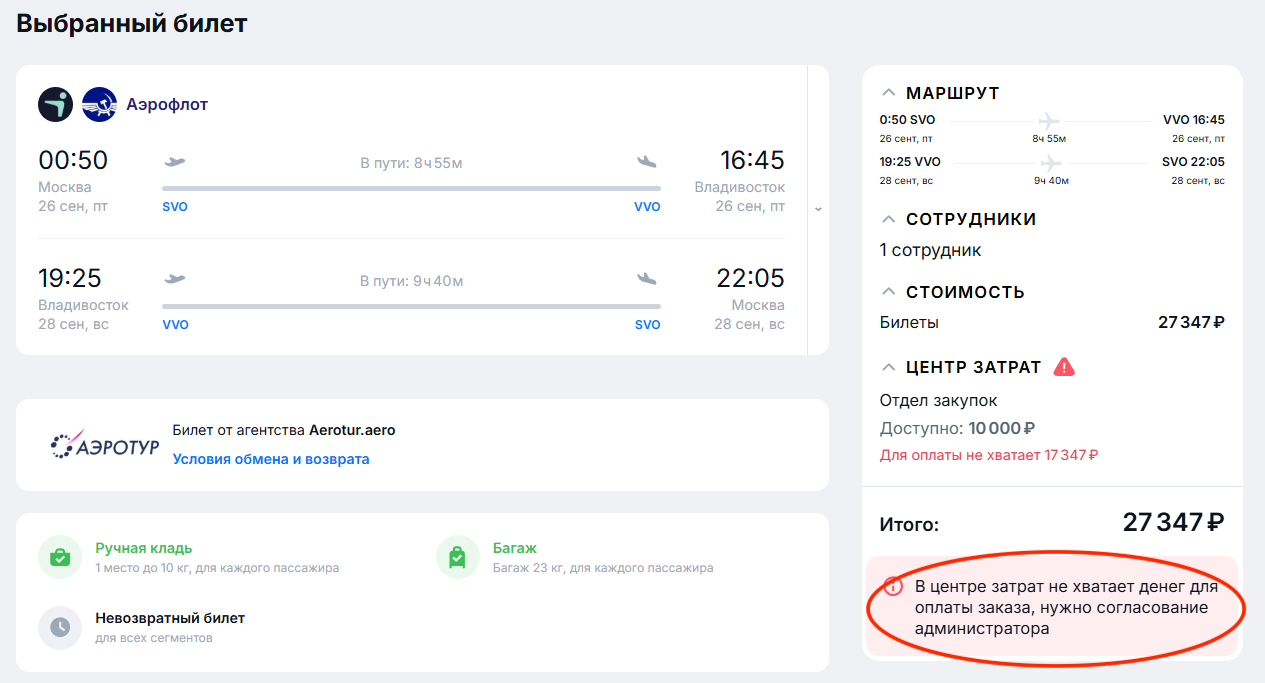Open Условия обмена и возврата link
The width and height of the screenshot is (1265, 683).
[271, 459]
